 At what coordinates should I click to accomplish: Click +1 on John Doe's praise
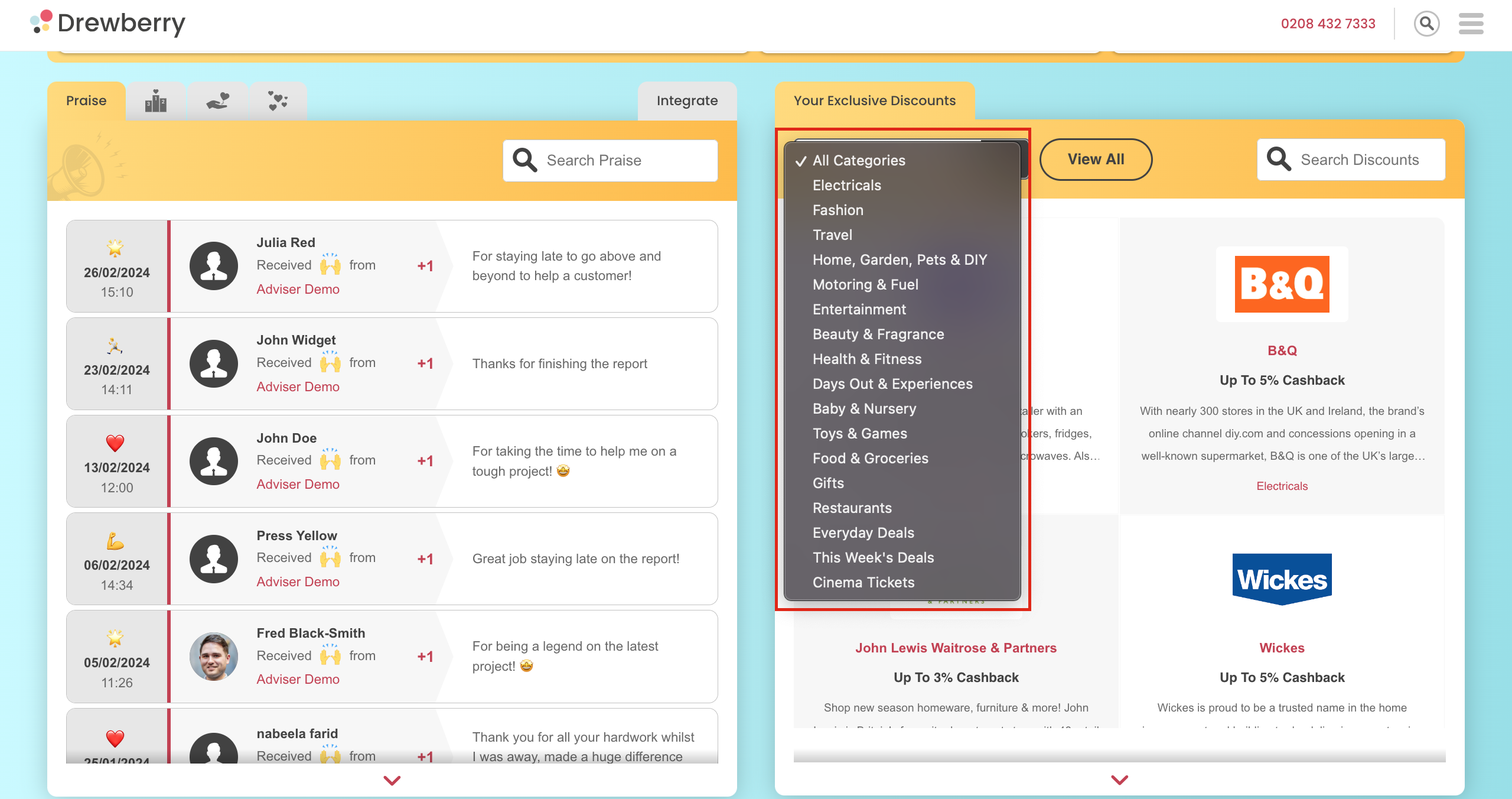pos(425,461)
